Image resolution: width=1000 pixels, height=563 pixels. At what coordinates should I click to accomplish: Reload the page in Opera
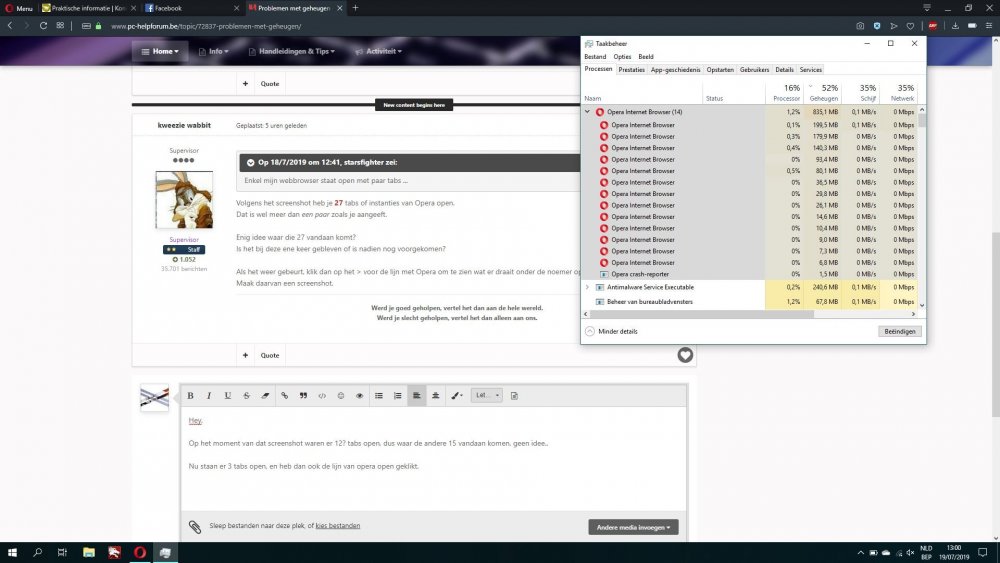[x=43, y=26]
